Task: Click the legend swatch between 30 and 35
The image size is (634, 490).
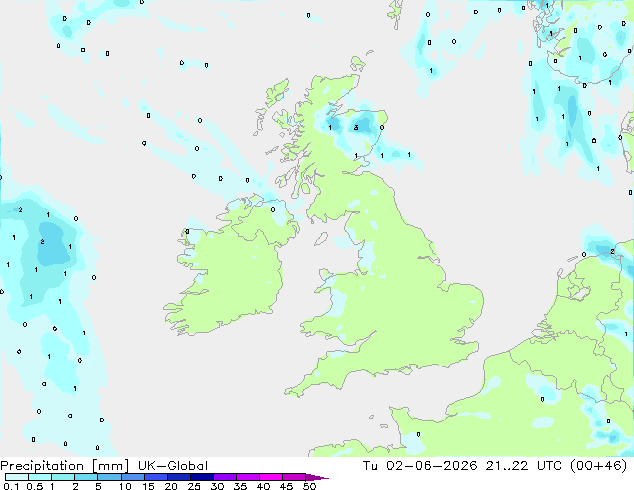Action: tap(225, 477)
